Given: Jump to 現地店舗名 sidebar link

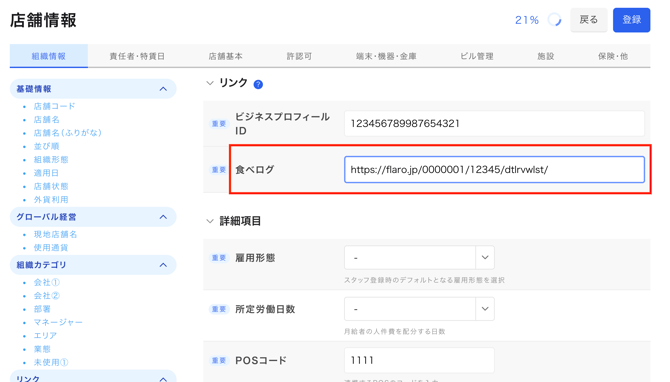Looking at the screenshot, I should [x=56, y=234].
